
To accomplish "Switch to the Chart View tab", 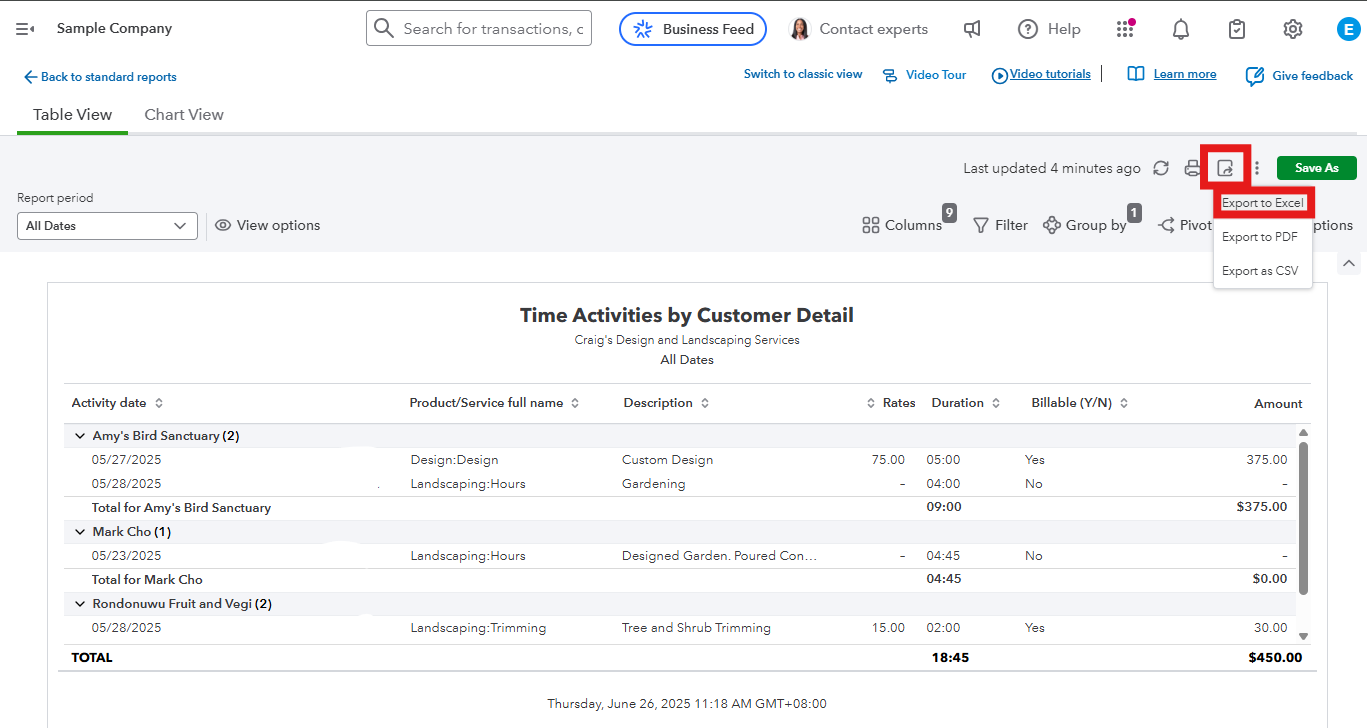I will click(x=184, y=115).
